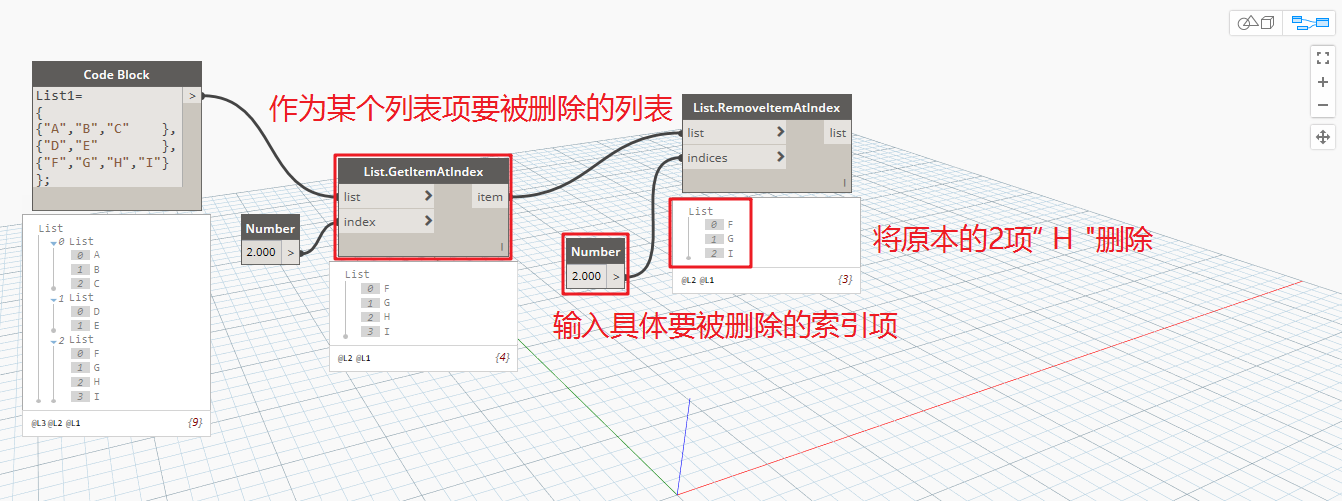The height and width of the screenshot is (501, 1342).
Task: Click the list output port of List.RemoveItemAtIndex
Action: 838,133
